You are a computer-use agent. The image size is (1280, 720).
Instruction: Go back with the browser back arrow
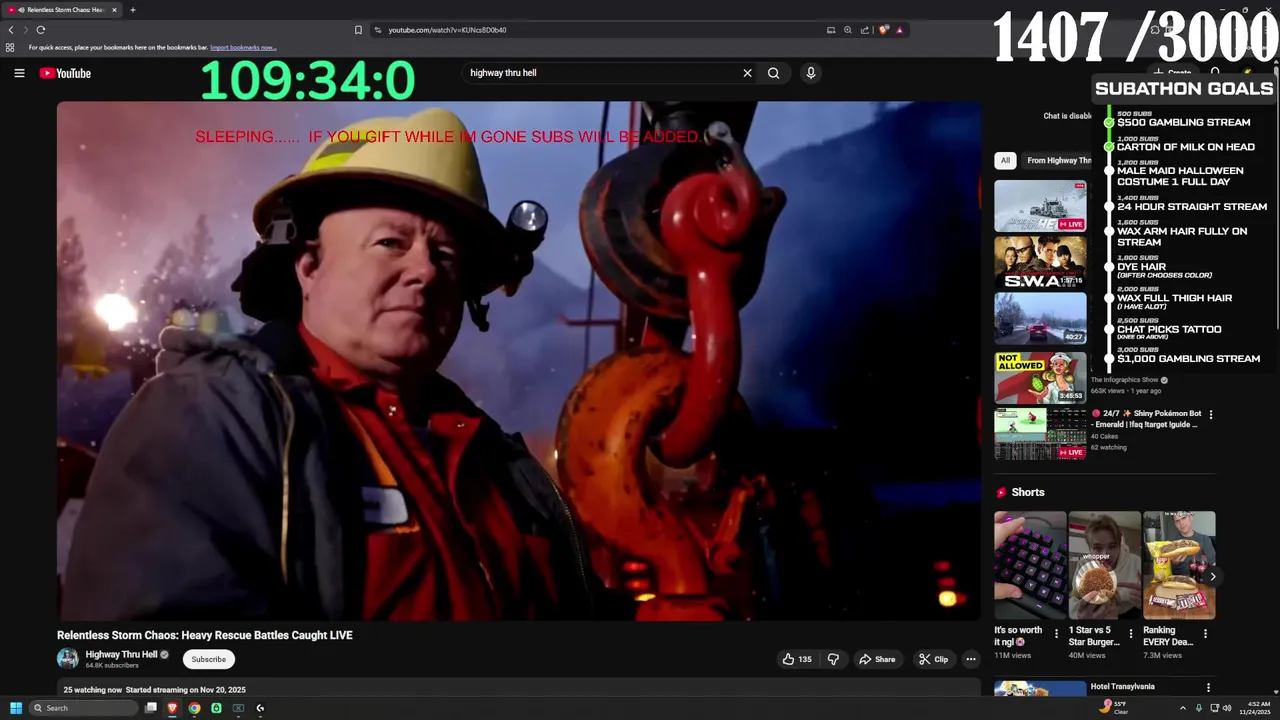(11, 30)
